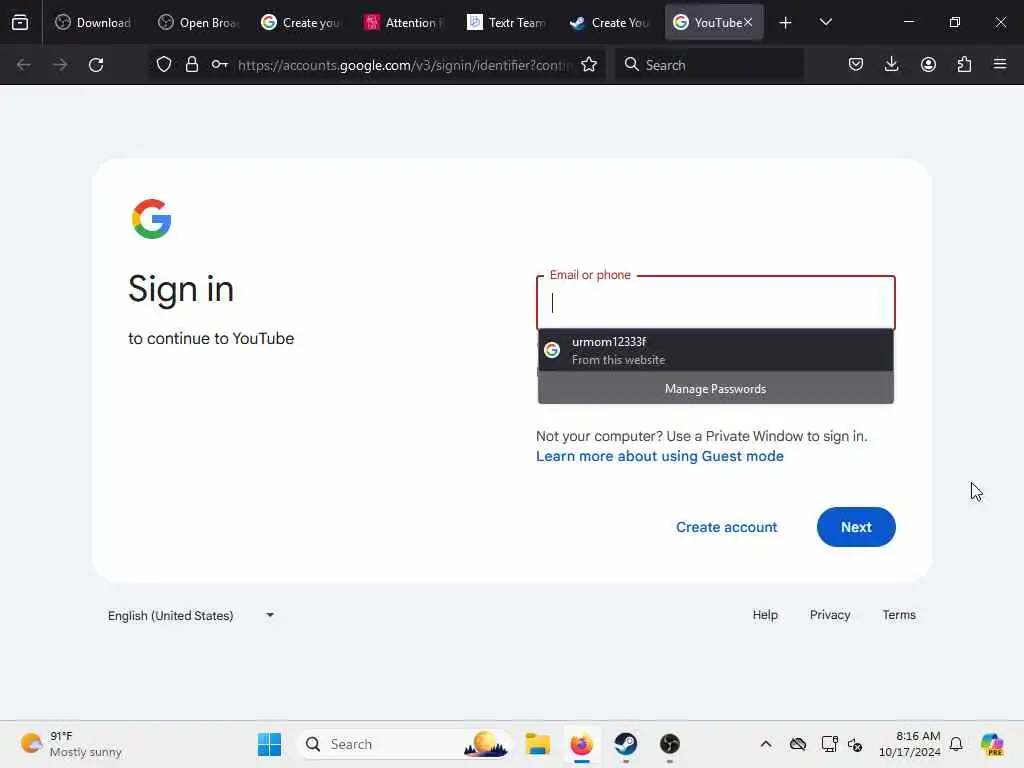1024x768 pixels.
Task: Switch to the Download tab
Action: [93, 22]
